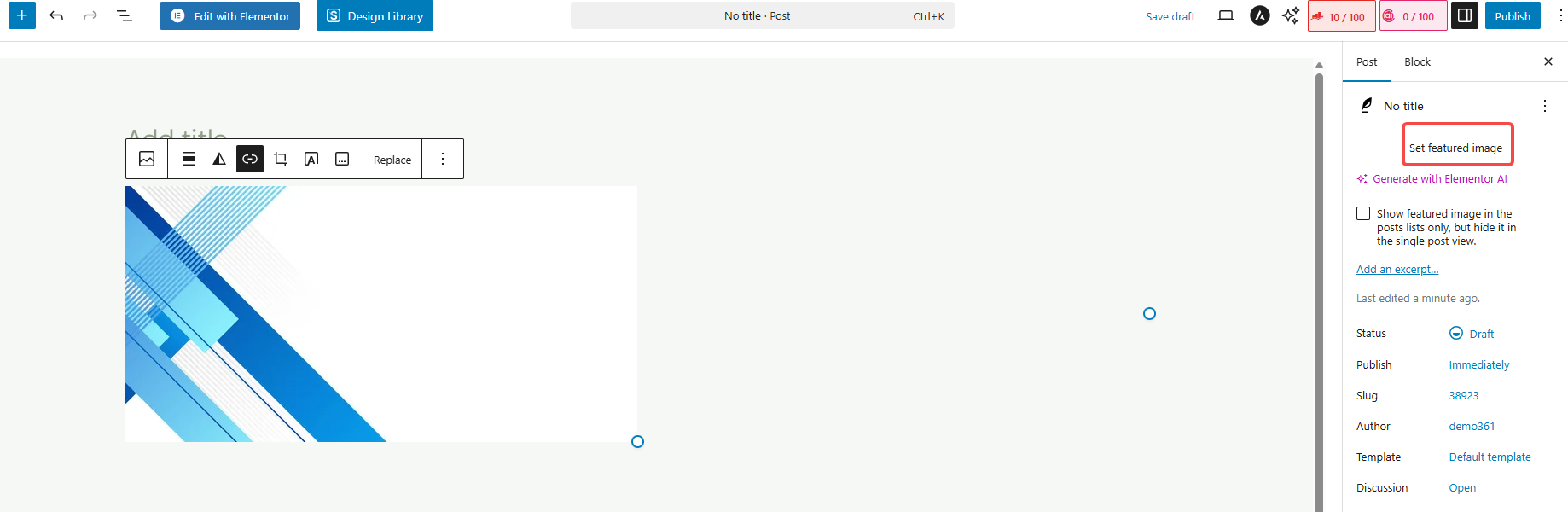Open the Astra settings icon
The image size is (1568, 512).
[x=1260, y=15]
